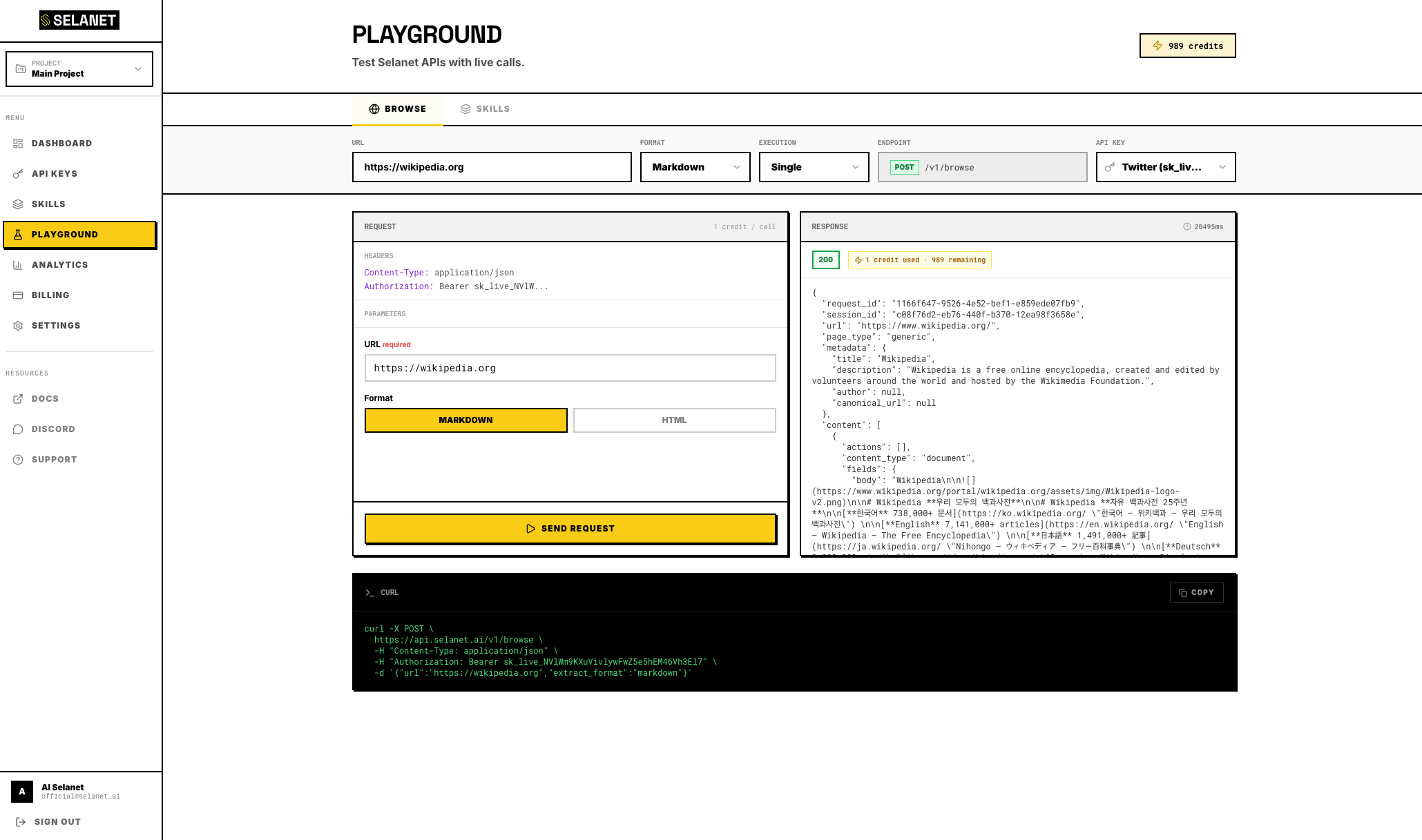Screen dimensions: 1422x840
Task: Click the Analytics bar chart icon
Action: [18, 265]
